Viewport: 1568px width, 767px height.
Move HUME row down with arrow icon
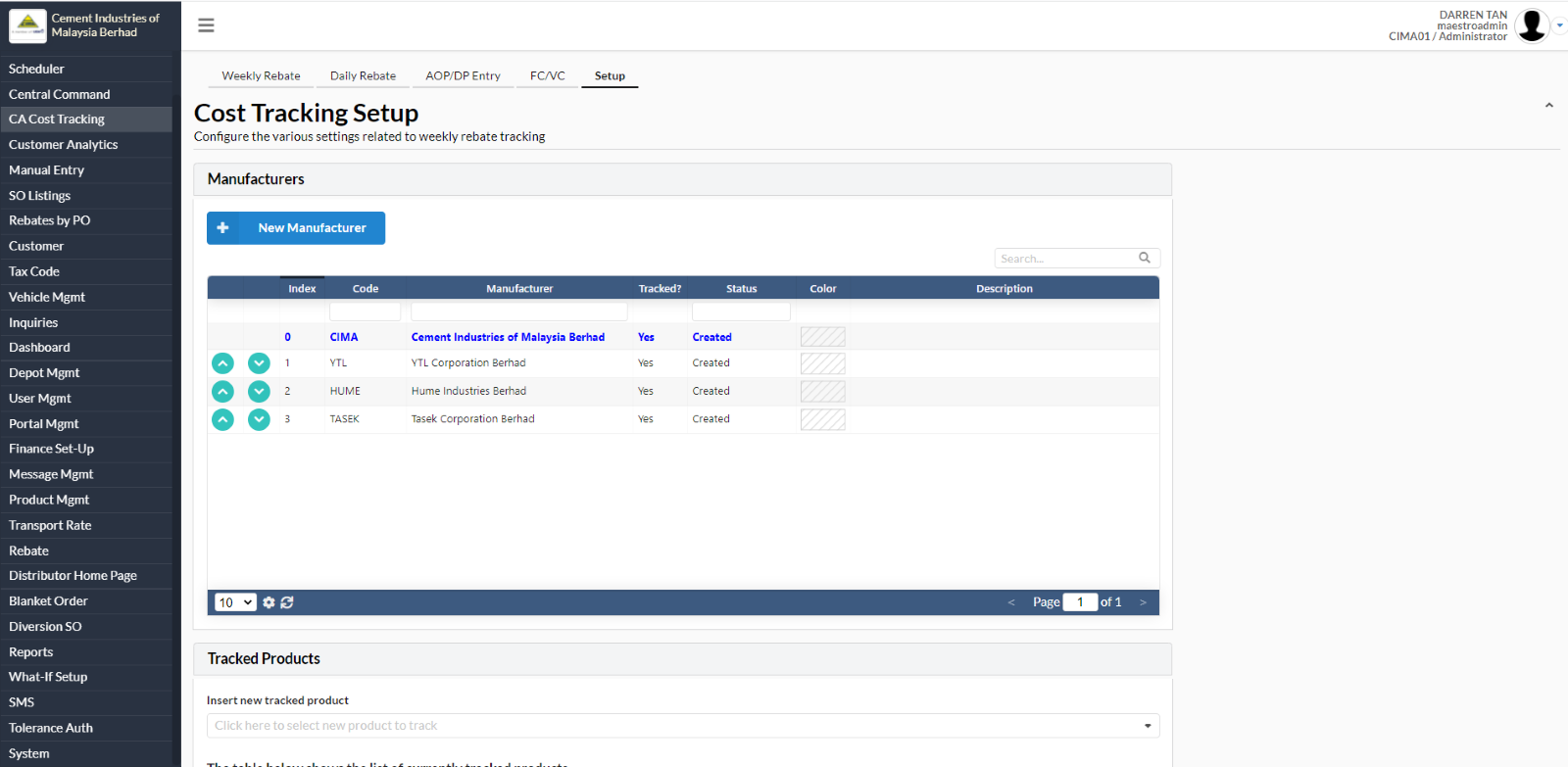(x=259, y=391)
